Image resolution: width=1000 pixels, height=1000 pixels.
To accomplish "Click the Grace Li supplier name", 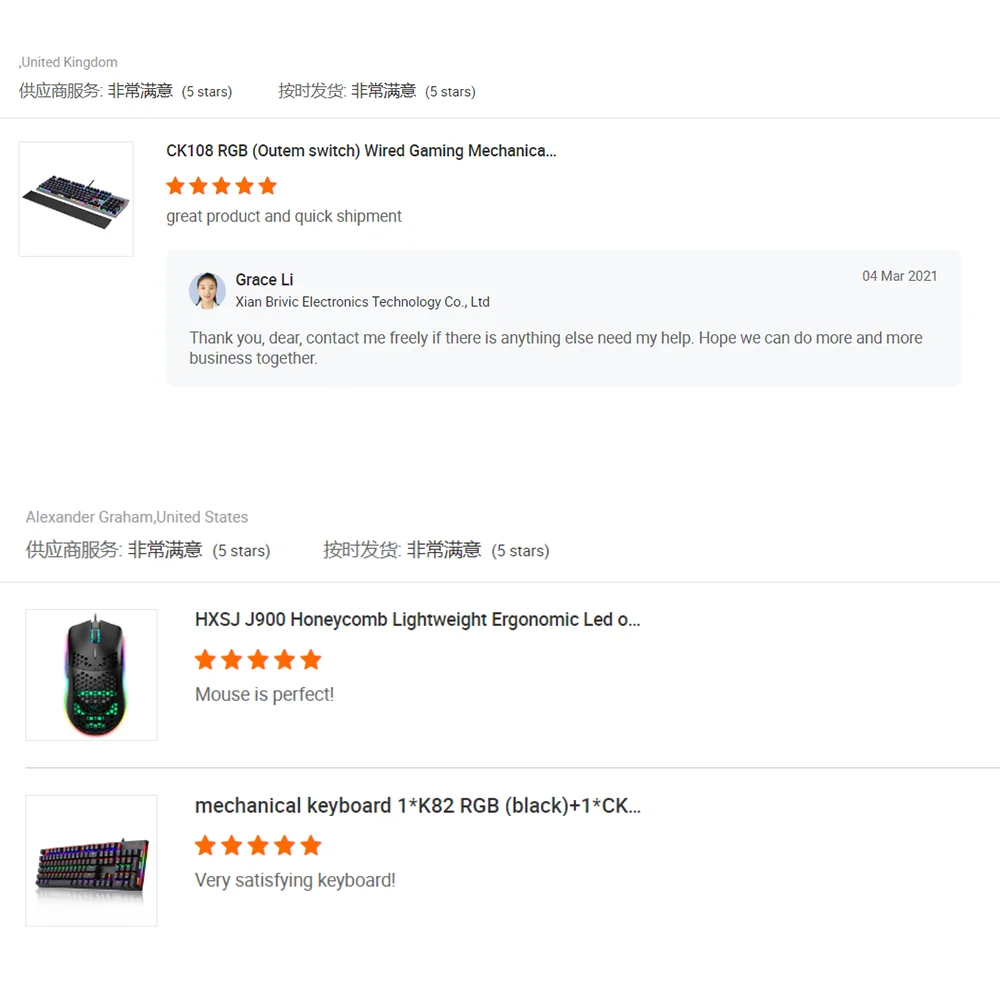I will pyautogui.click(x=264, y=279).
